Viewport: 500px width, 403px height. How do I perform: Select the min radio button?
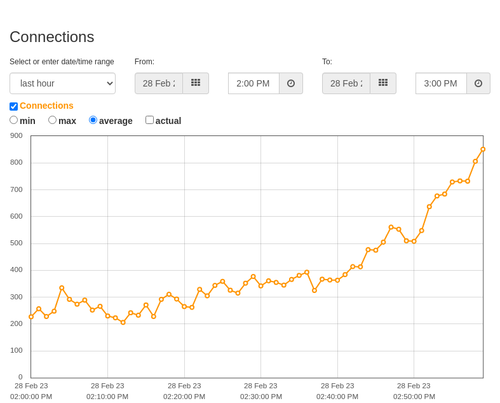click(x=14, y=120)
